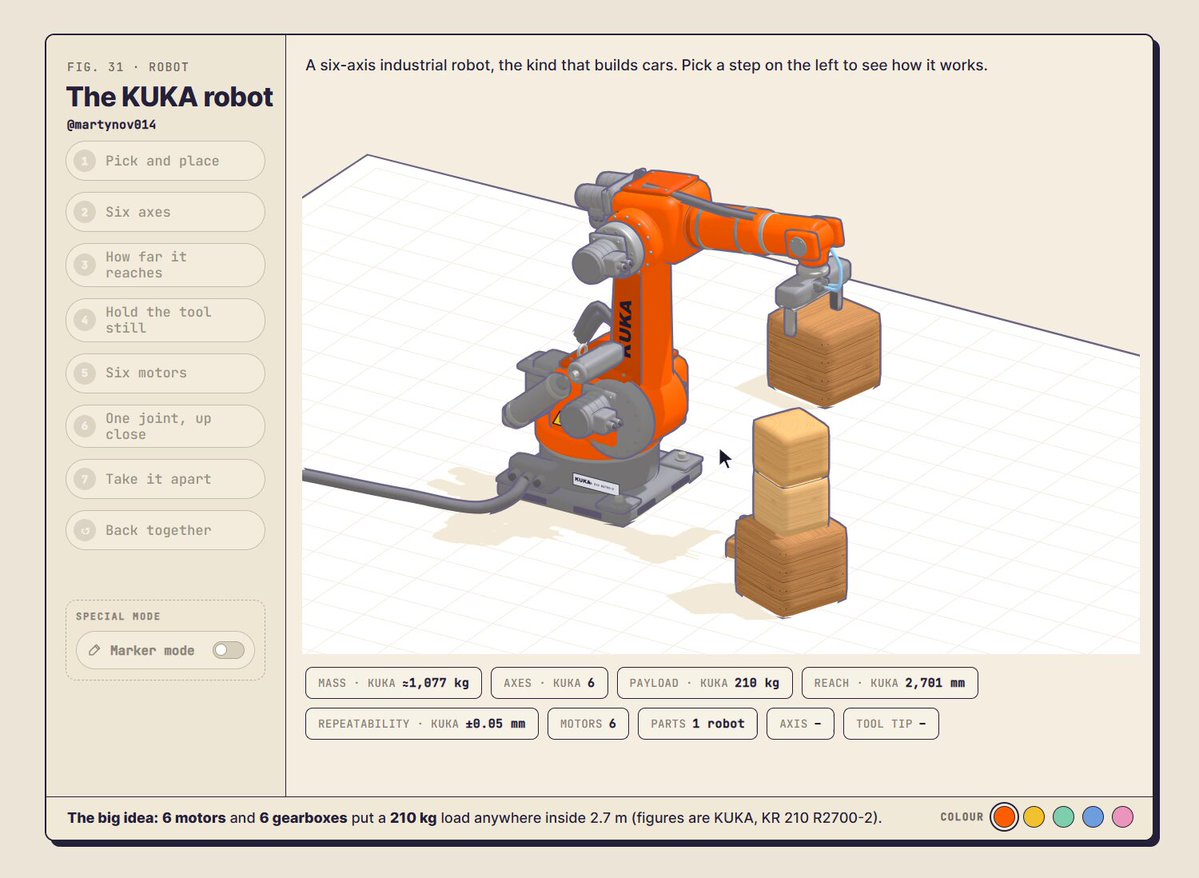
Task: Click the step 7 number circle
Action: tap(85, 479)
